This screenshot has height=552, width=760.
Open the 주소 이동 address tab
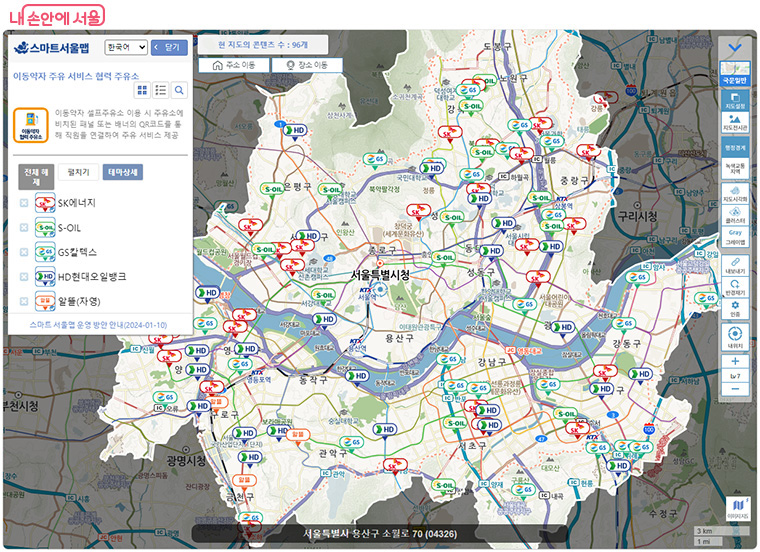[234, 65]
